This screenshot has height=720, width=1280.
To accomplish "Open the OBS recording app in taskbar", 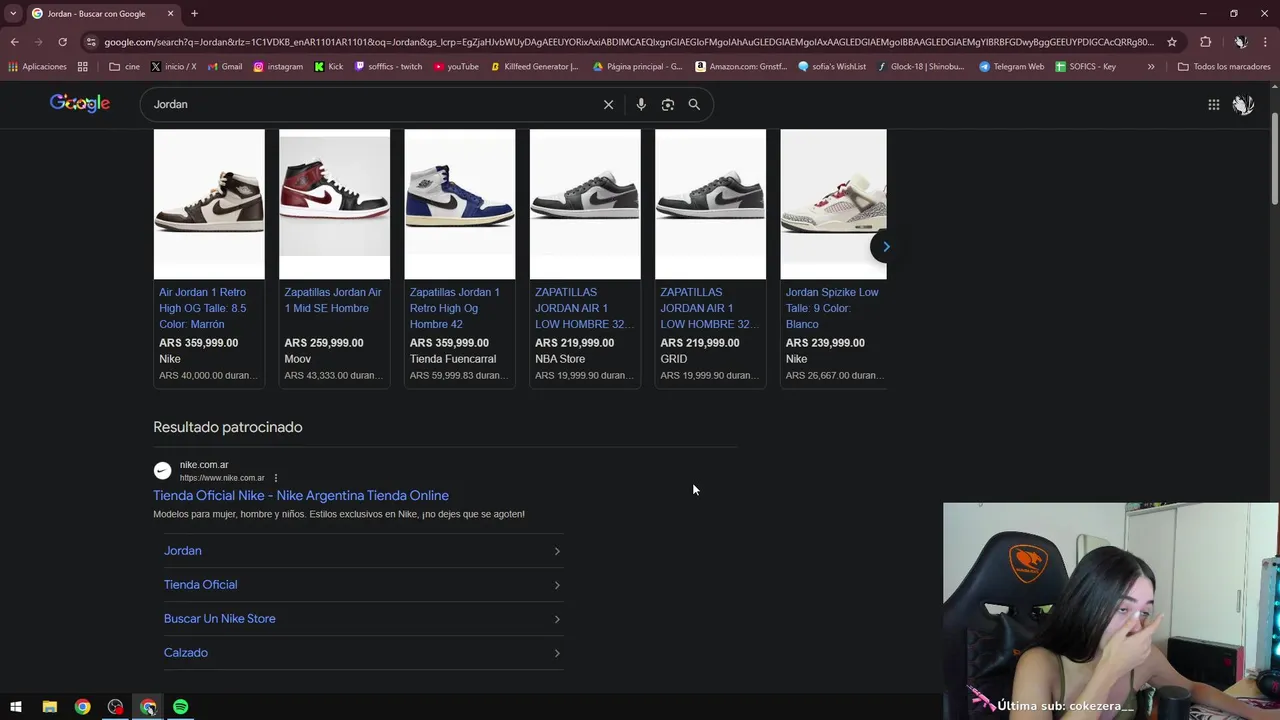I will pyautogui.click(x=115, y=707).
